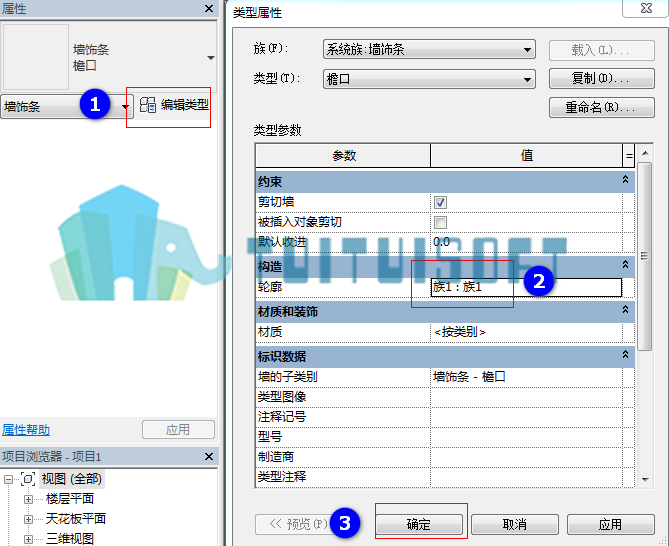Select the 天花板平面 tree item
669x546 pixels.
[x=76, y=519]
